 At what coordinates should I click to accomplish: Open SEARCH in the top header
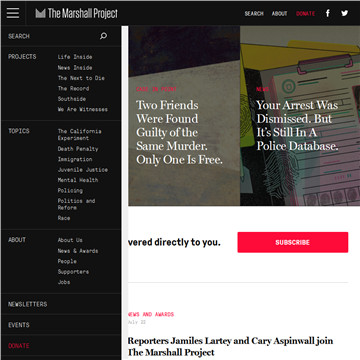tap(254, 14)
